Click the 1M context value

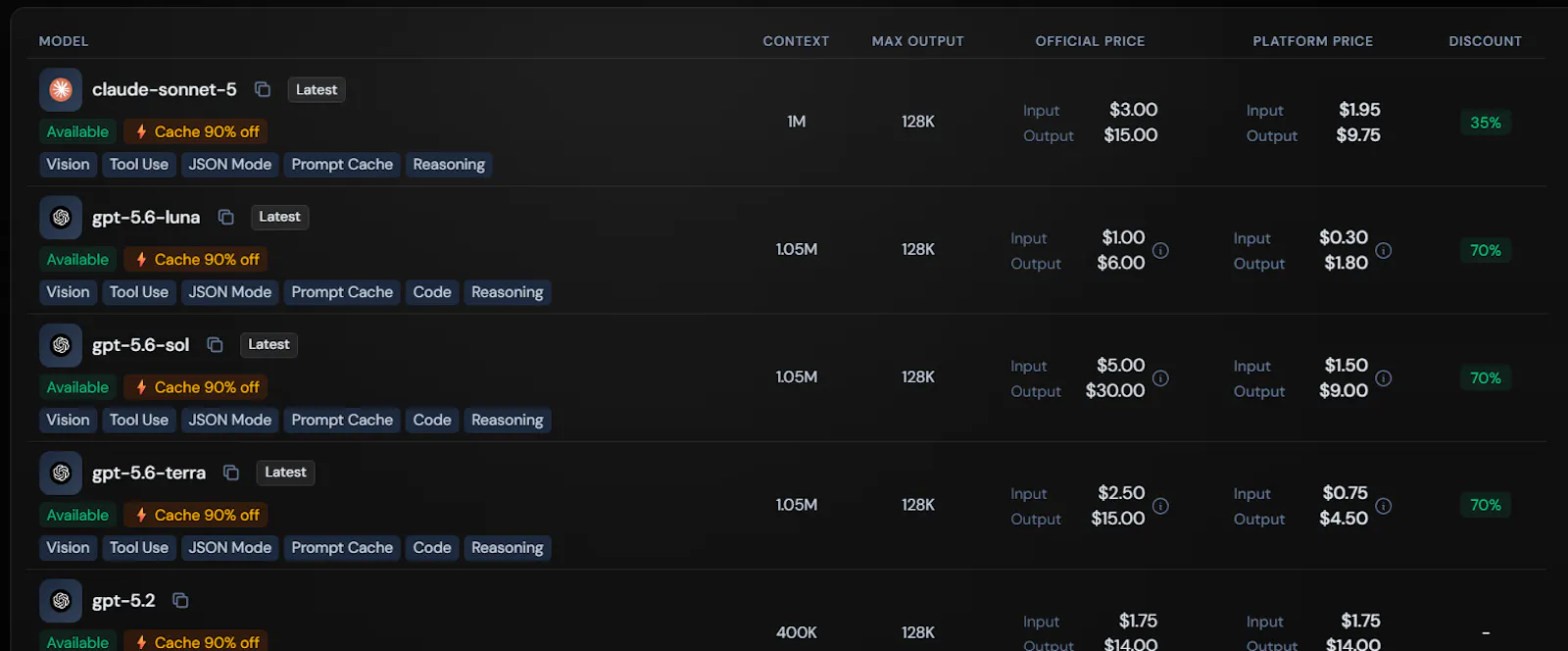(x=797, y=122)
